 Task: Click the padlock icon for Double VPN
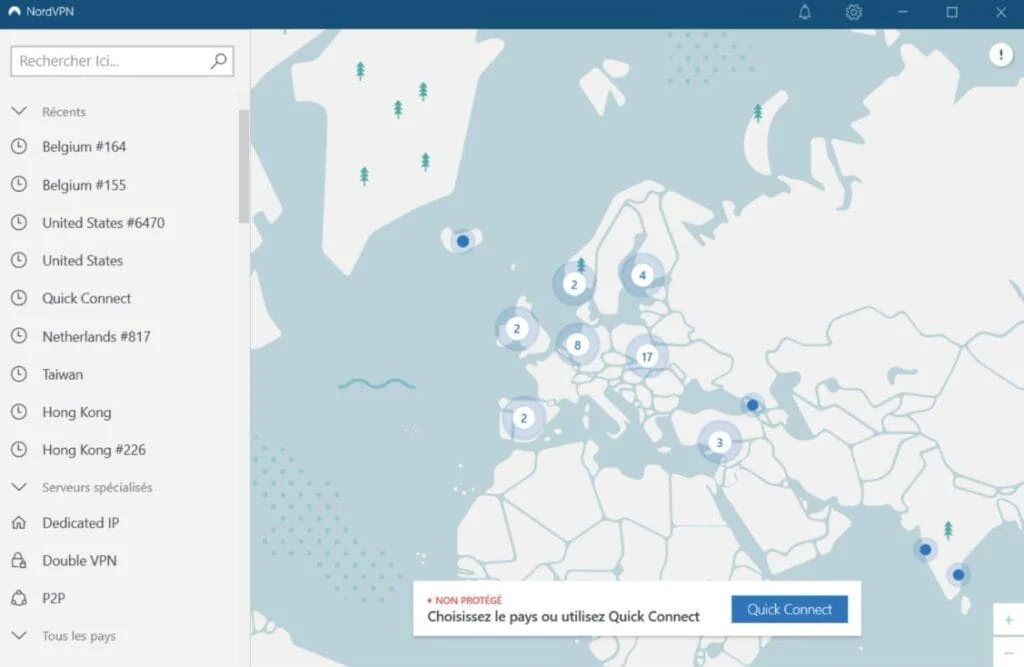pyautogui.click(x=19, y=561)
